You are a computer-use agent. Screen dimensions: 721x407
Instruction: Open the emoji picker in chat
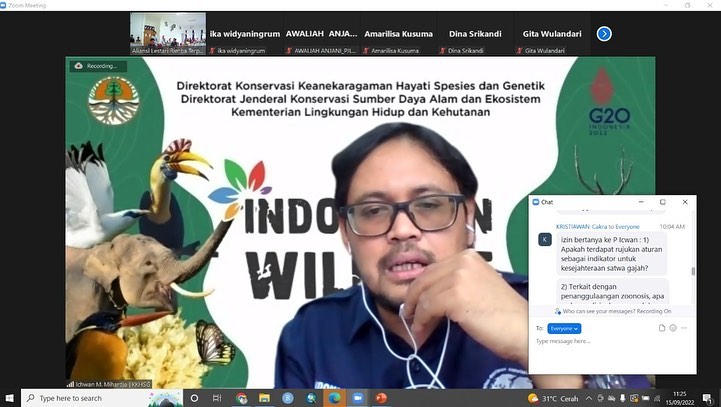673,328
